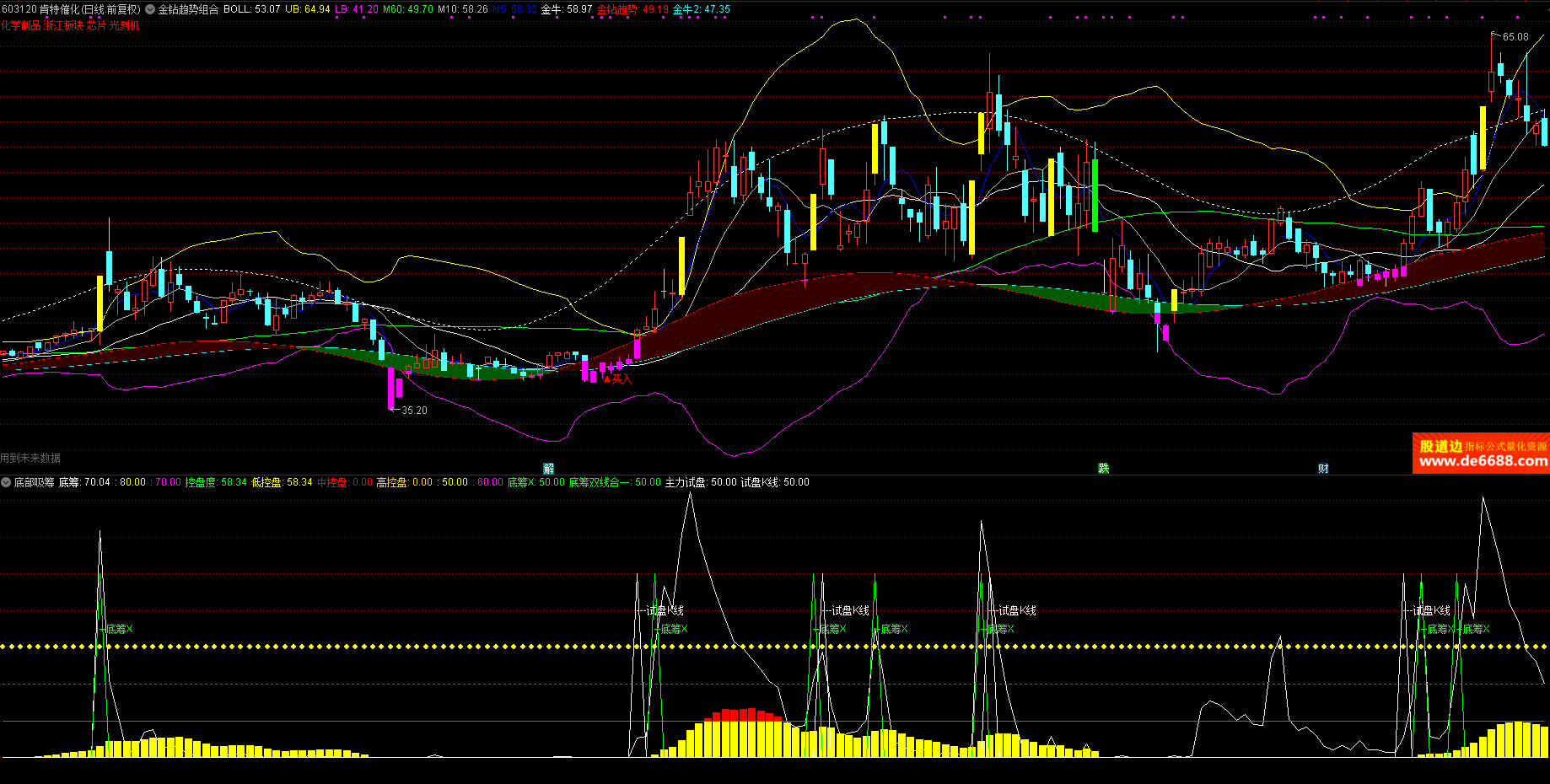
Task: Open the 芯片 concept tag
Action: 97,25
